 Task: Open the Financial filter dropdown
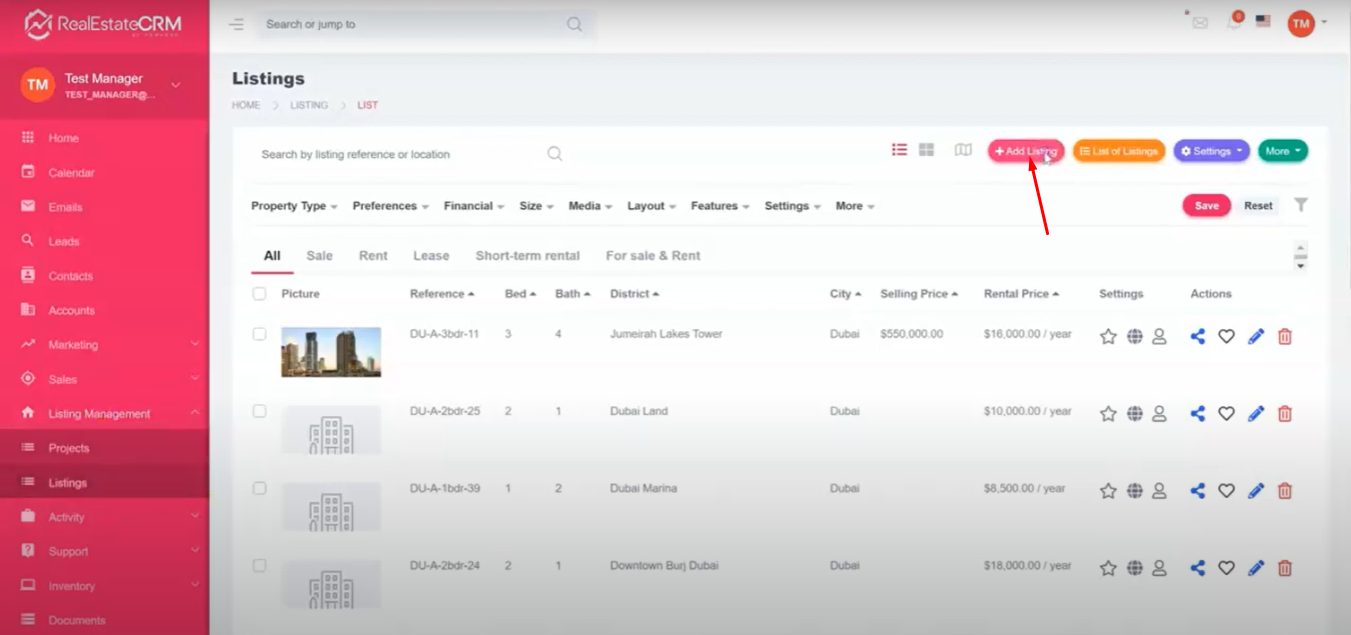tap(473, 206)
